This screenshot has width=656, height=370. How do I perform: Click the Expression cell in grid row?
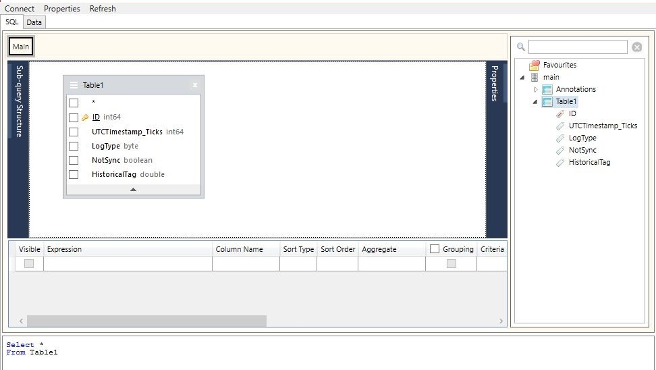tap(128, 264)
